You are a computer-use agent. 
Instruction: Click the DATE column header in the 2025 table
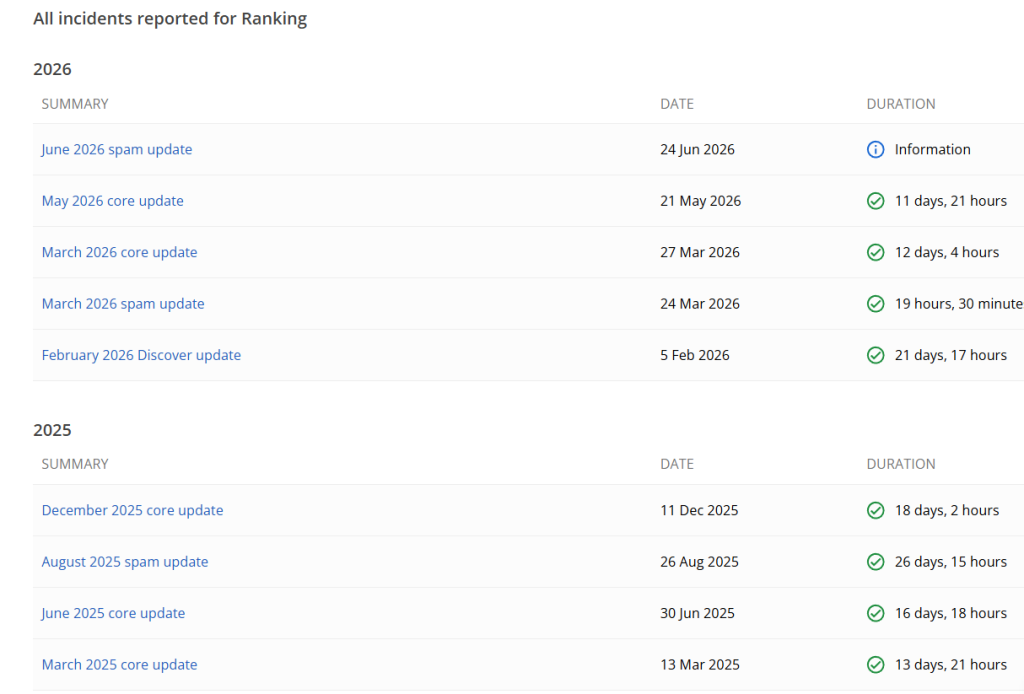[x=677, y=464]
